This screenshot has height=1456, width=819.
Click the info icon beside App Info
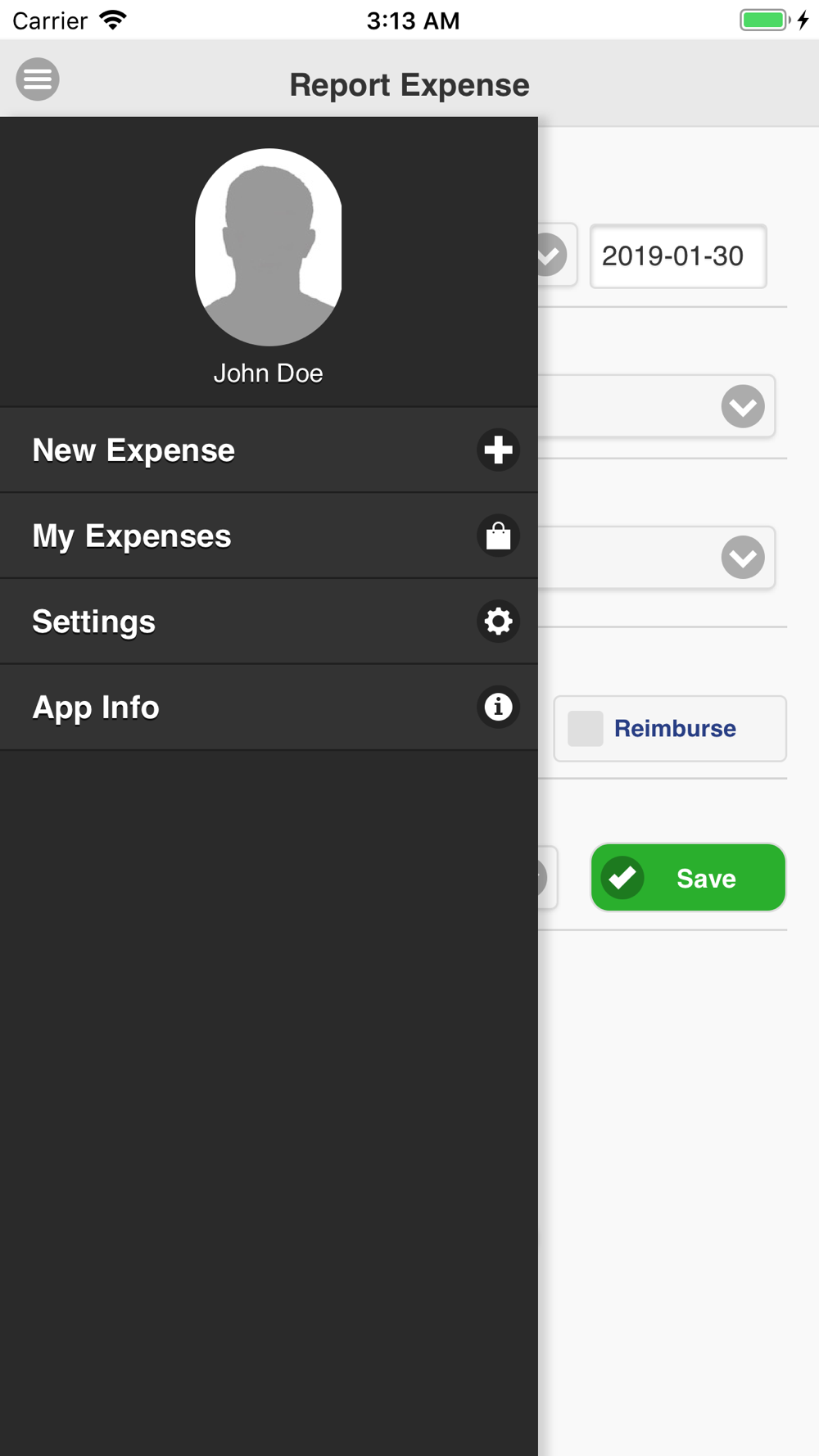[498, 707]
